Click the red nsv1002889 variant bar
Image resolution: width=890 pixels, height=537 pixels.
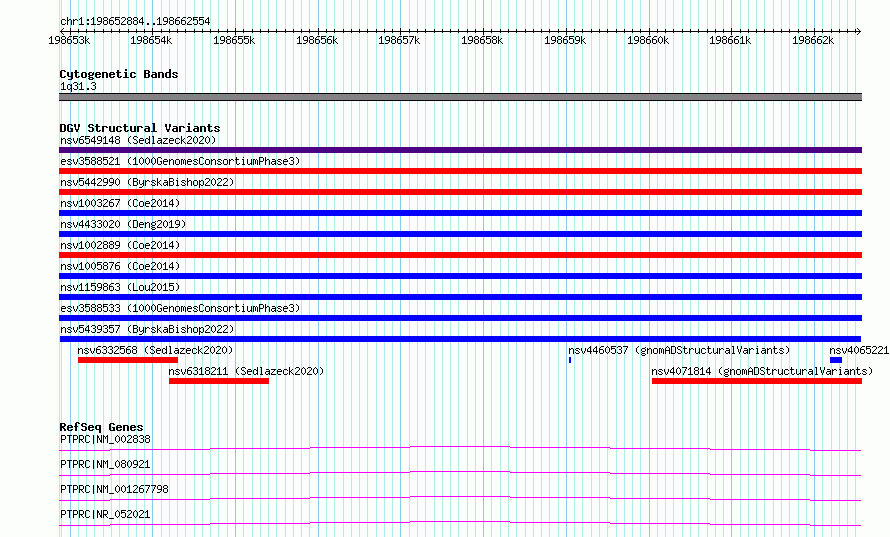(x=460, y=255)
